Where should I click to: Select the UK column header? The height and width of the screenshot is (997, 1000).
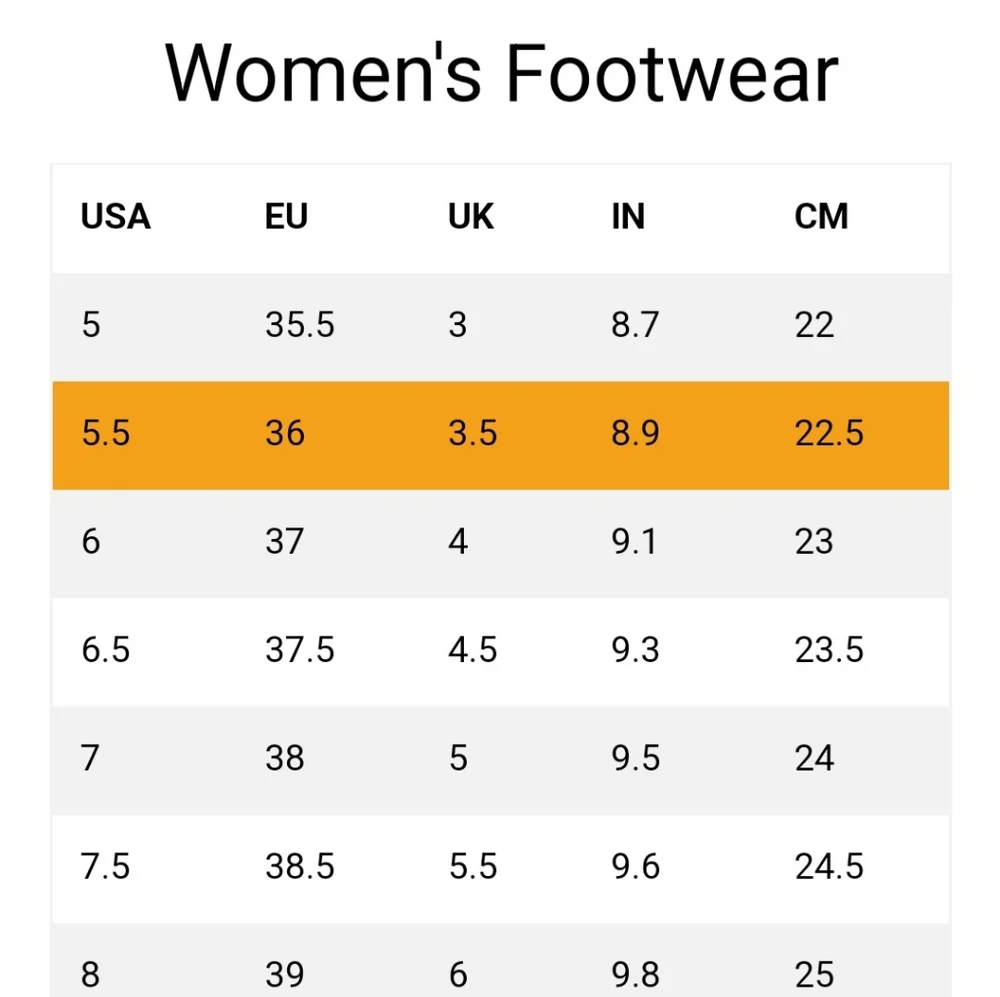click(471, 216)
